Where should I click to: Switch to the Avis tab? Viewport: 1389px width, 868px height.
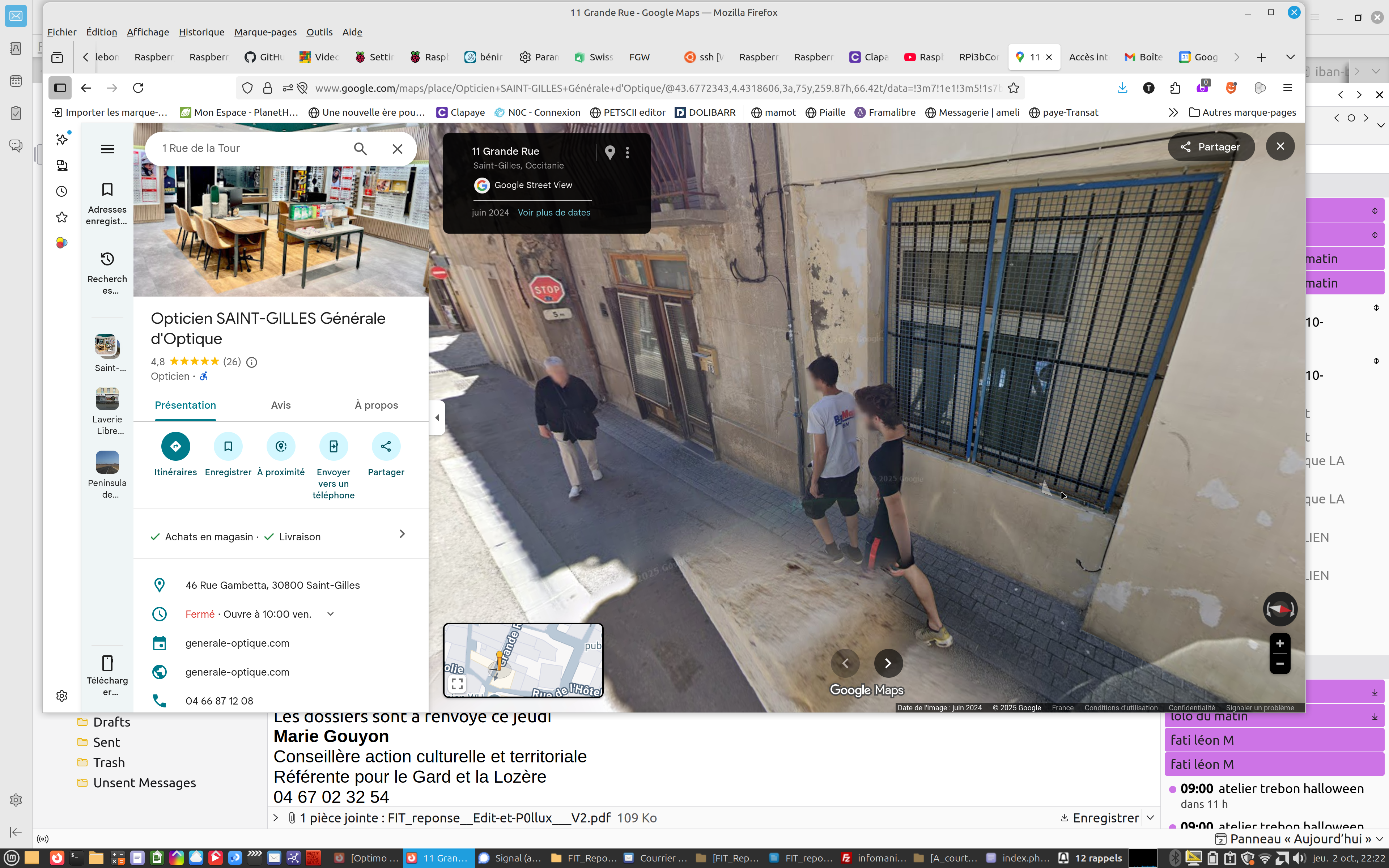(x=281, y=405)
